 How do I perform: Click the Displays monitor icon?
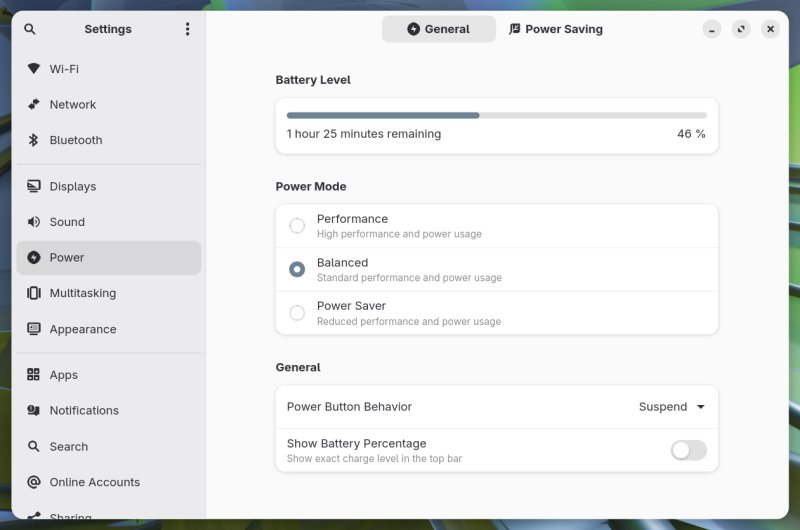(34, 186)
